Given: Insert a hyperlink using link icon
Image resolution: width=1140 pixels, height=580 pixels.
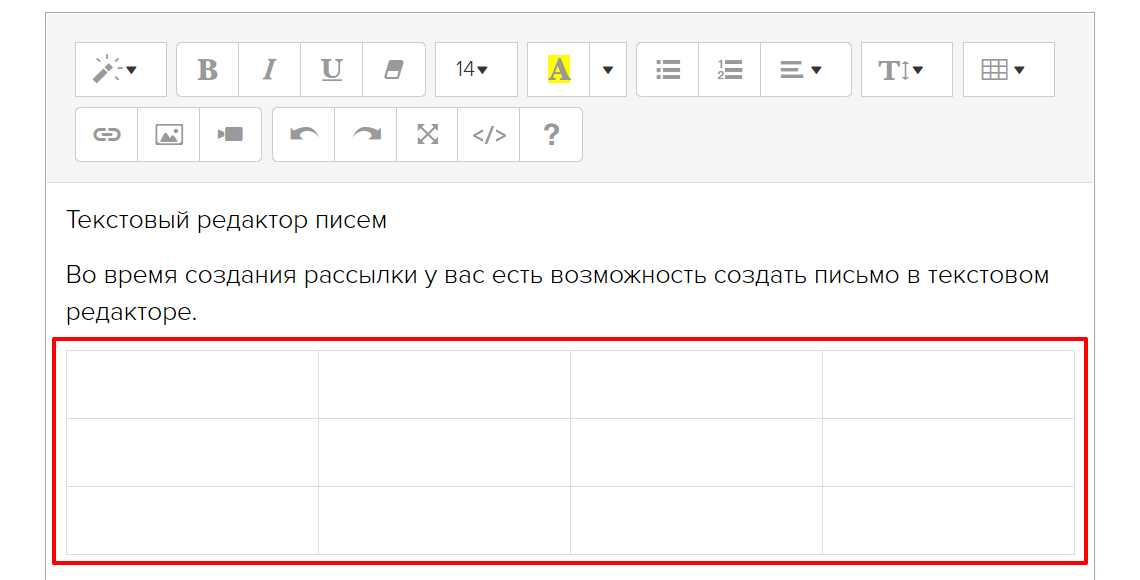Looking at the screenshot, I should [107, 135].
